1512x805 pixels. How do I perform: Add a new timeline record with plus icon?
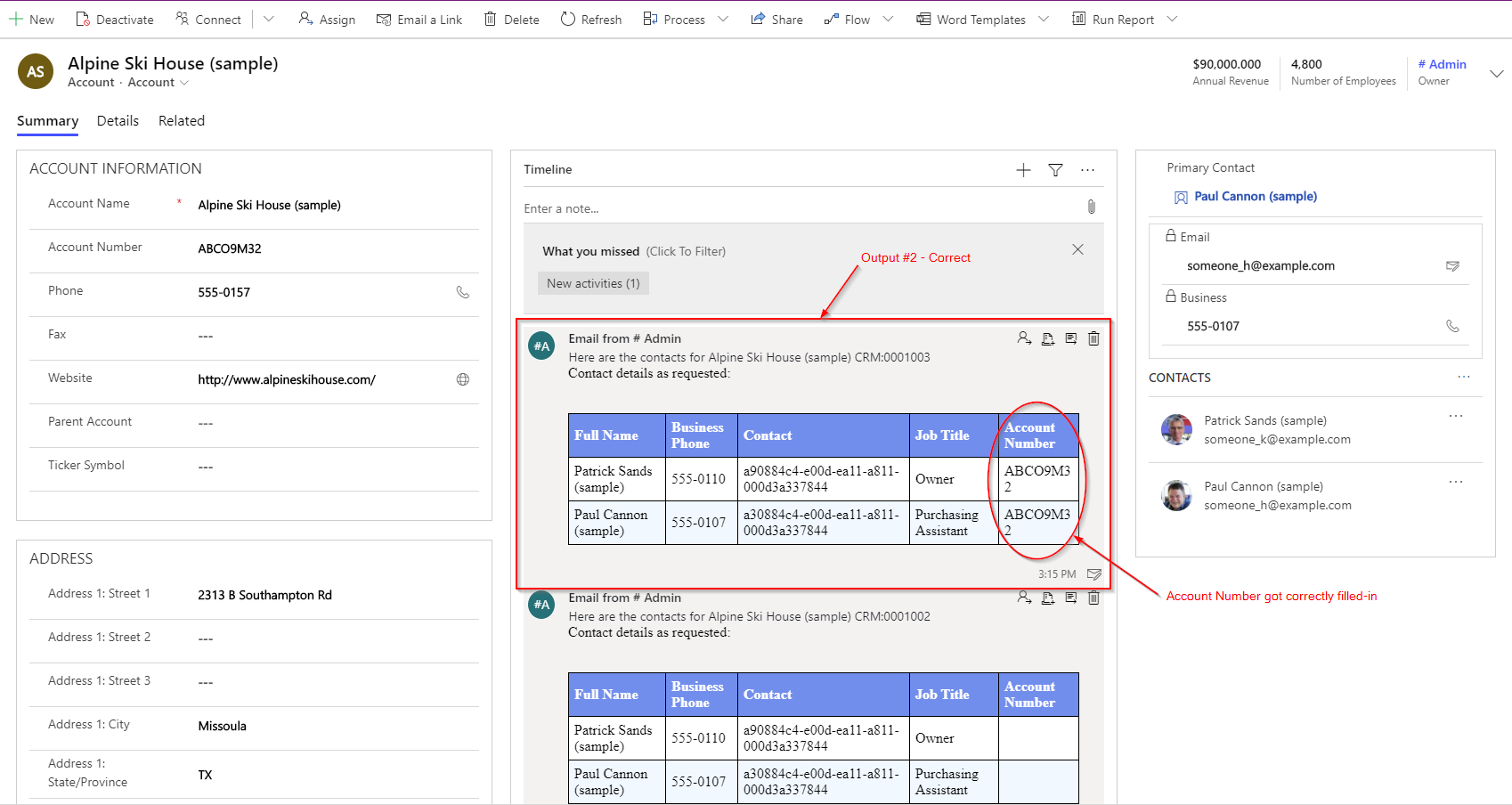(x=1023, y=170)
